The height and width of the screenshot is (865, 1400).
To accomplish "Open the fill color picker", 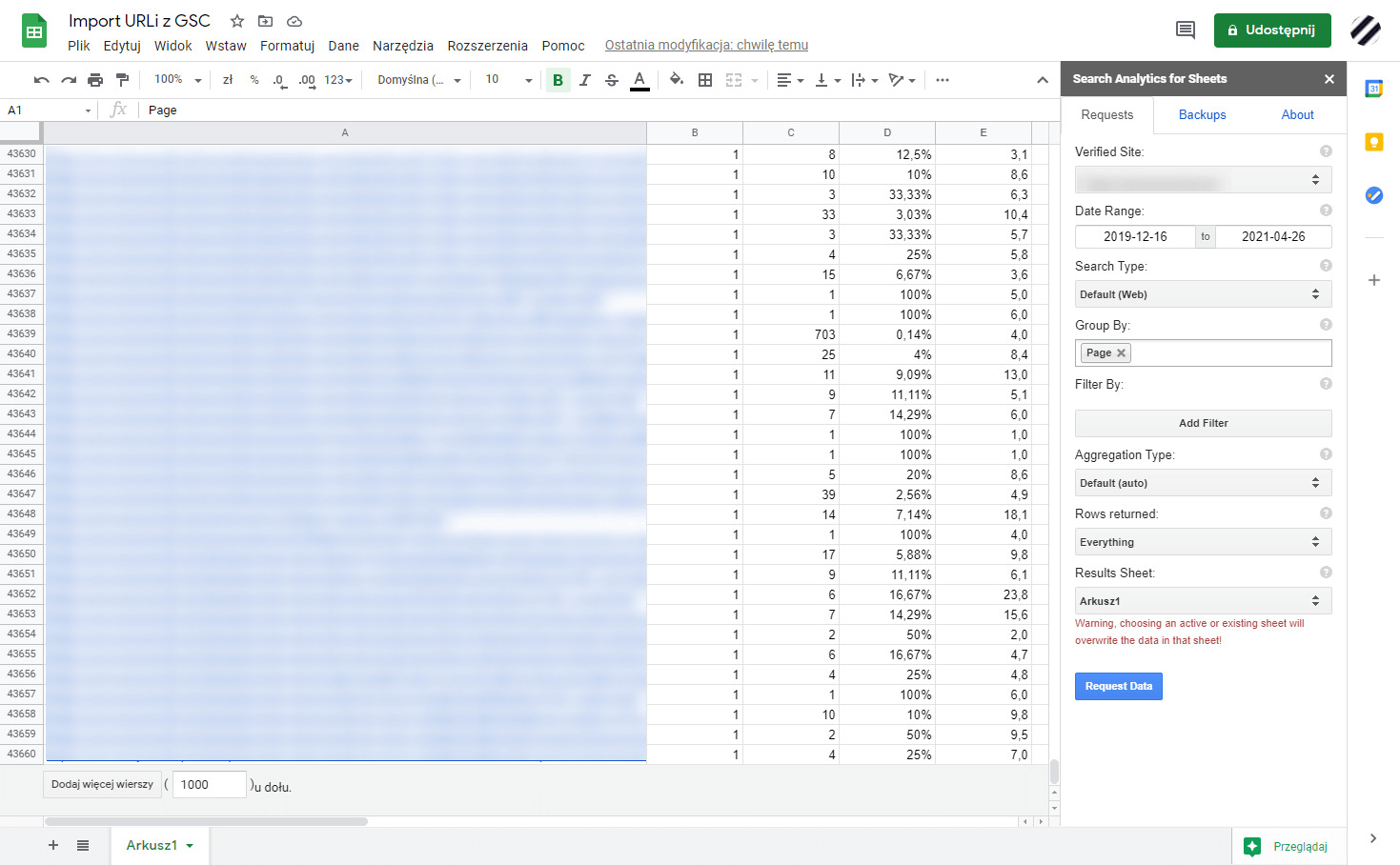I will click(676, 80).
